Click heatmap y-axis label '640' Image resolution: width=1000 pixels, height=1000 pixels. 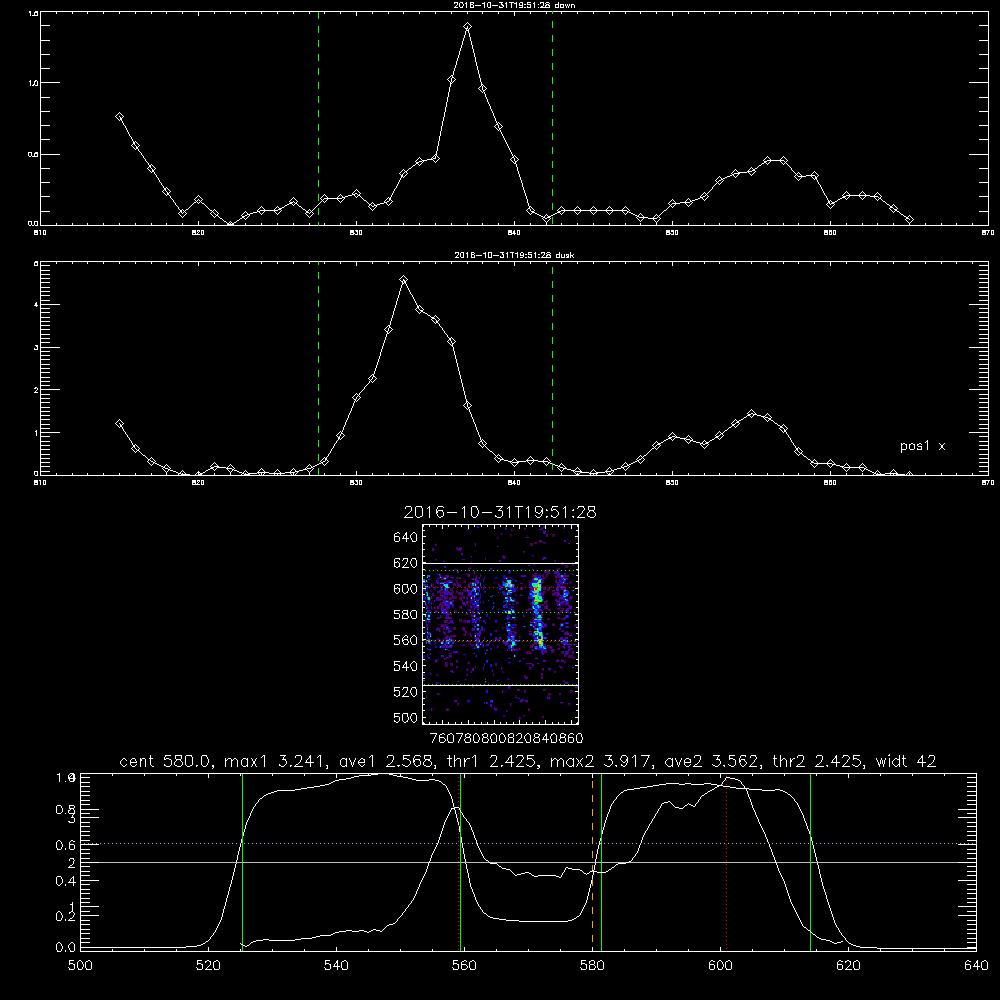point(406,538)
